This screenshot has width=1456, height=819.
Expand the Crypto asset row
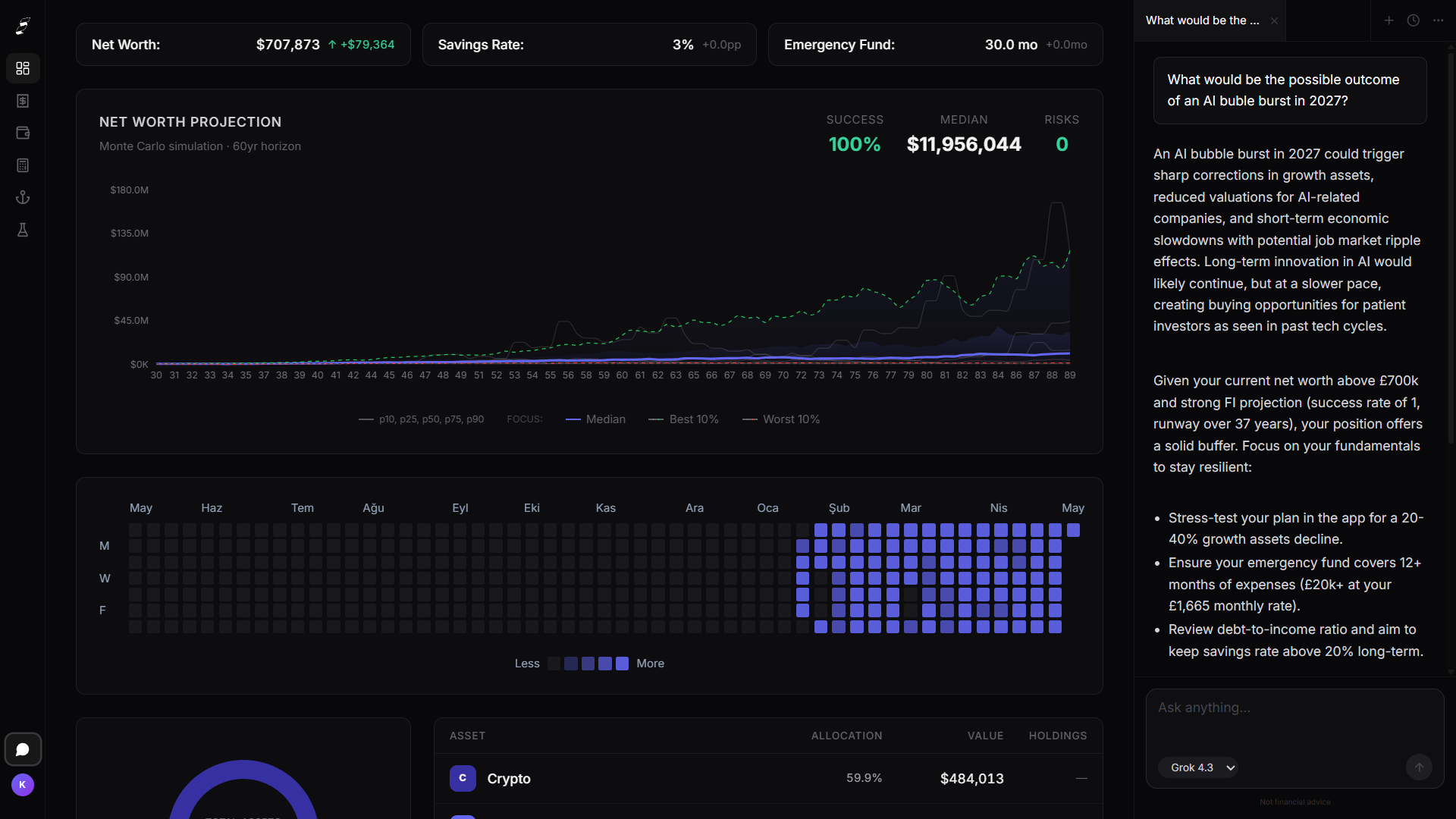tap(768, 779)
